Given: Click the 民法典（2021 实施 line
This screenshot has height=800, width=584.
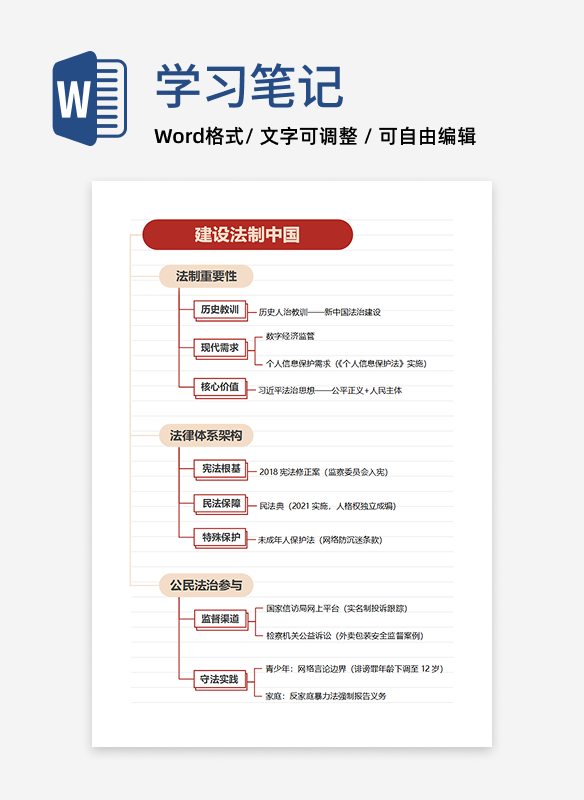Looking at the screenshot, I should [328, 507].
